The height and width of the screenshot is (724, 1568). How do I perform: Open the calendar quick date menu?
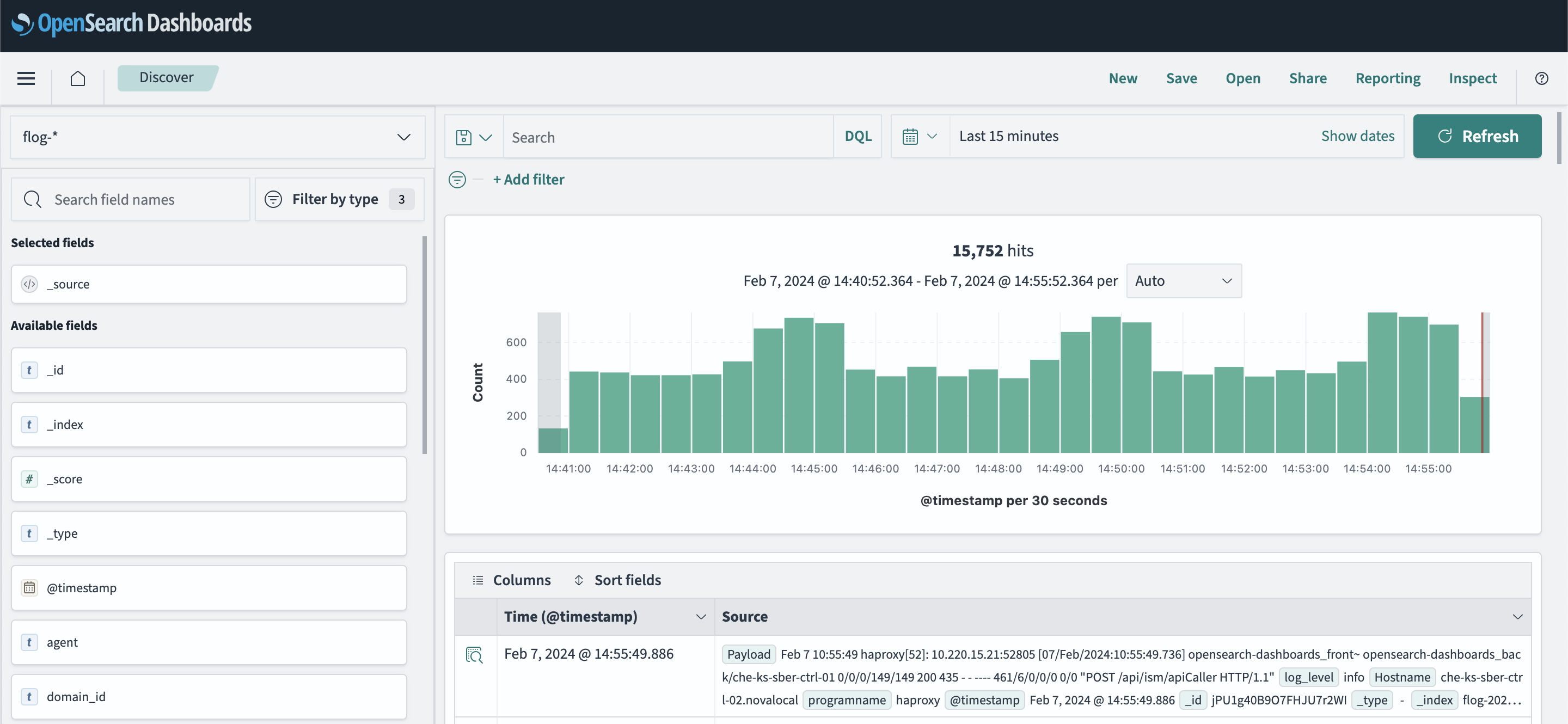(x=919, y=136)
